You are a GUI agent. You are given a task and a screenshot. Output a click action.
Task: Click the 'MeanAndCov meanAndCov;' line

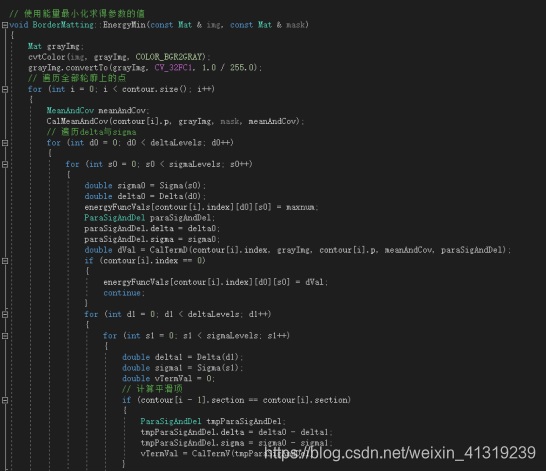98,111
